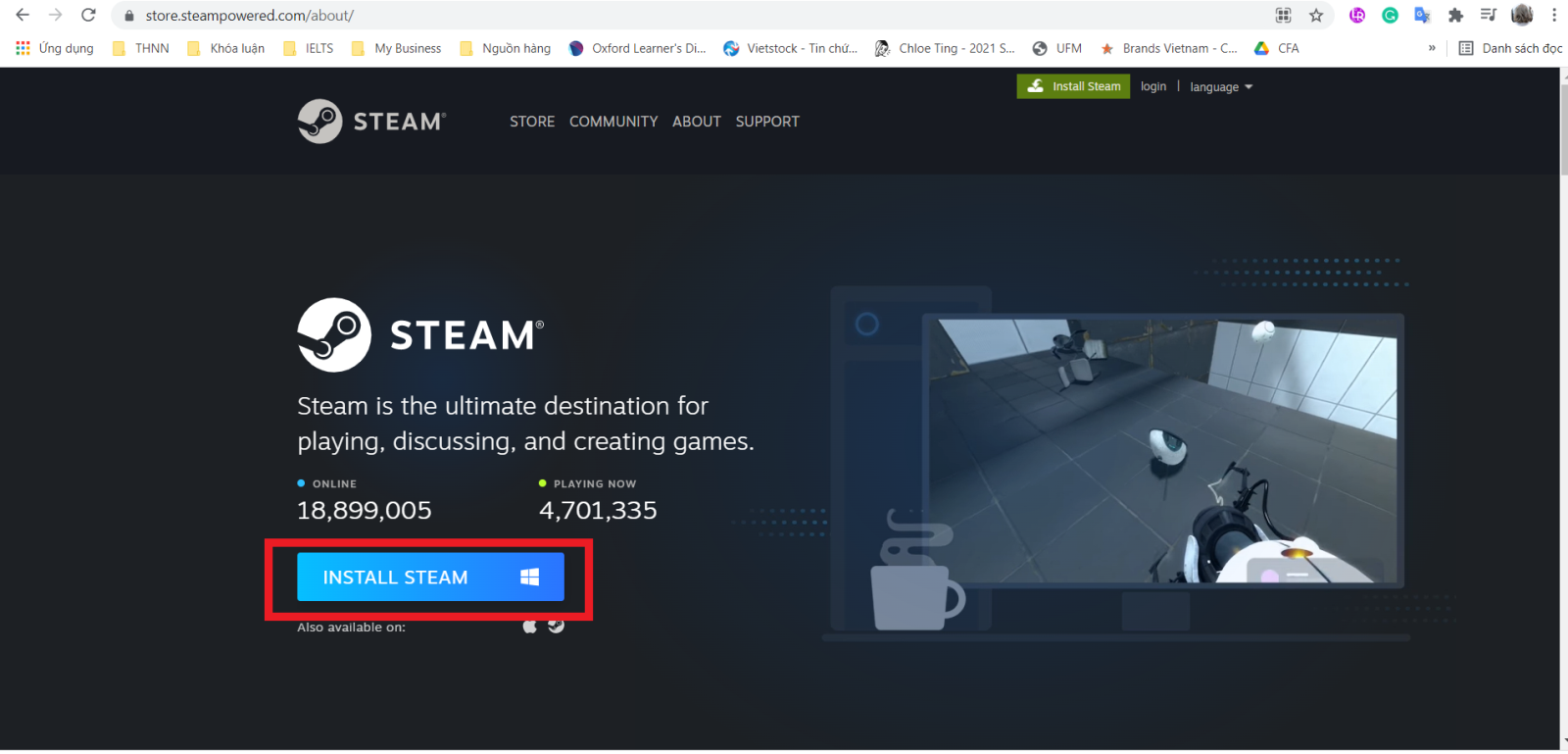Click the scrollbar up arrow
Screen dimensions: 1568x754
click(x=1563, y=75)
